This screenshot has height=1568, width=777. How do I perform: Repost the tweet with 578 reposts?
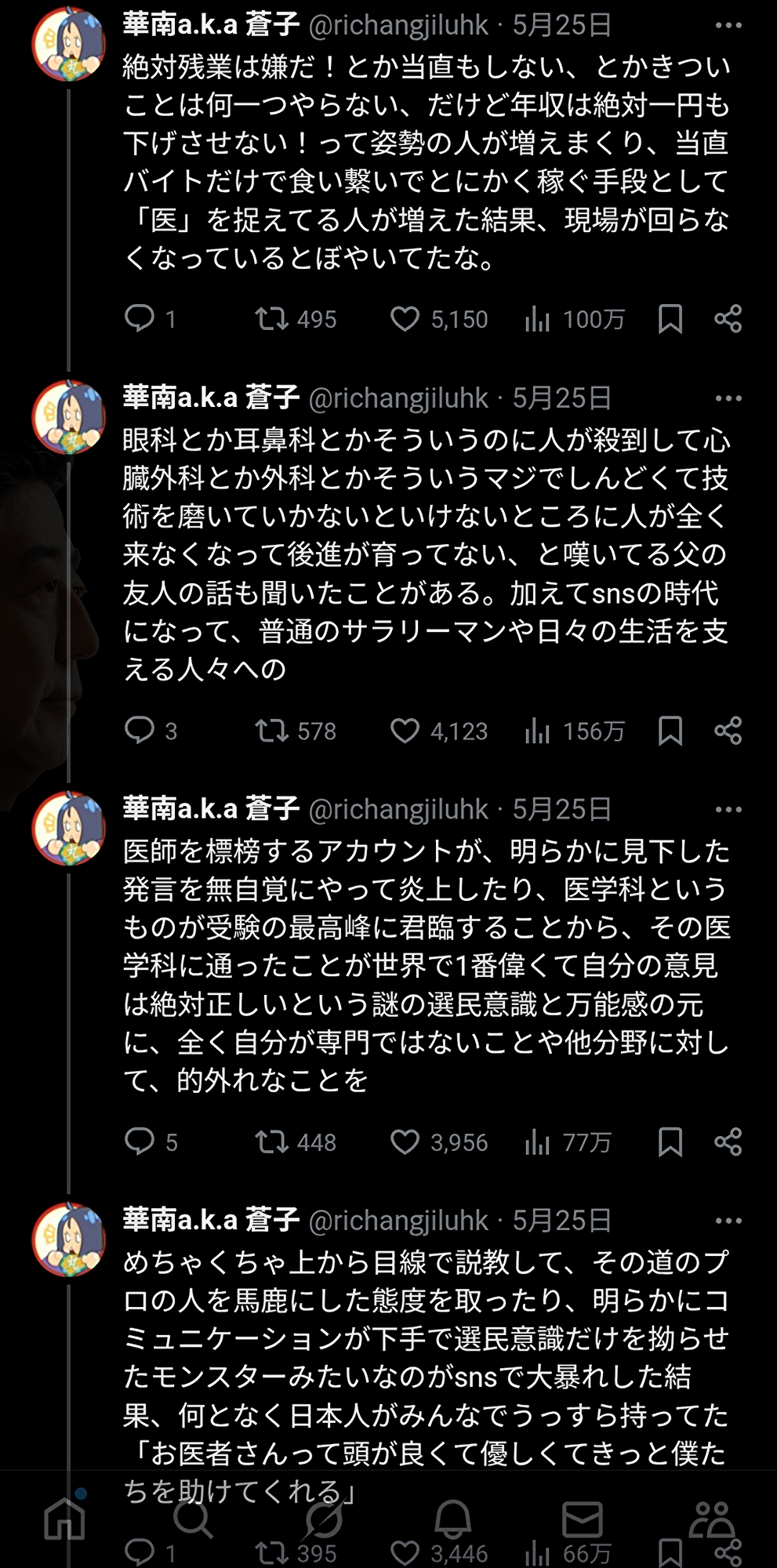tap(271, 731)
